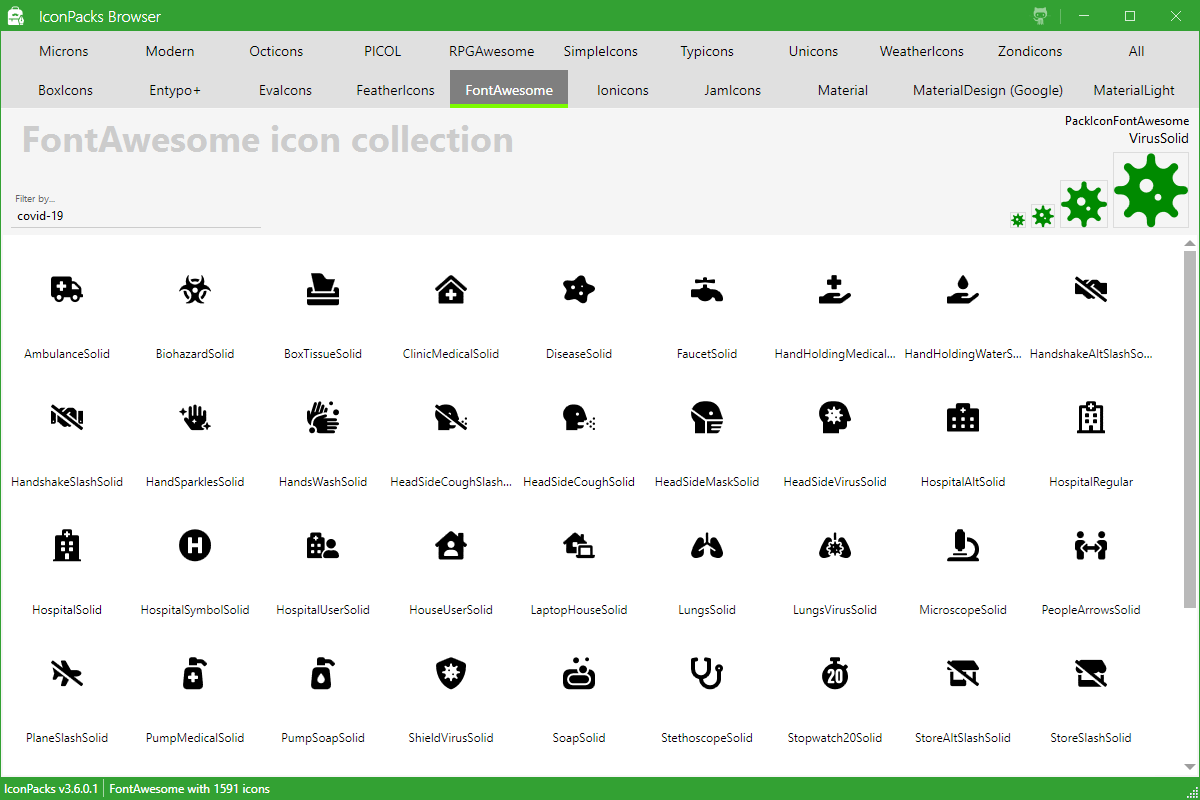Select the Stopwatch20Solid icon
Viewport: 1200px width, 800px height.
coord(835,674)
